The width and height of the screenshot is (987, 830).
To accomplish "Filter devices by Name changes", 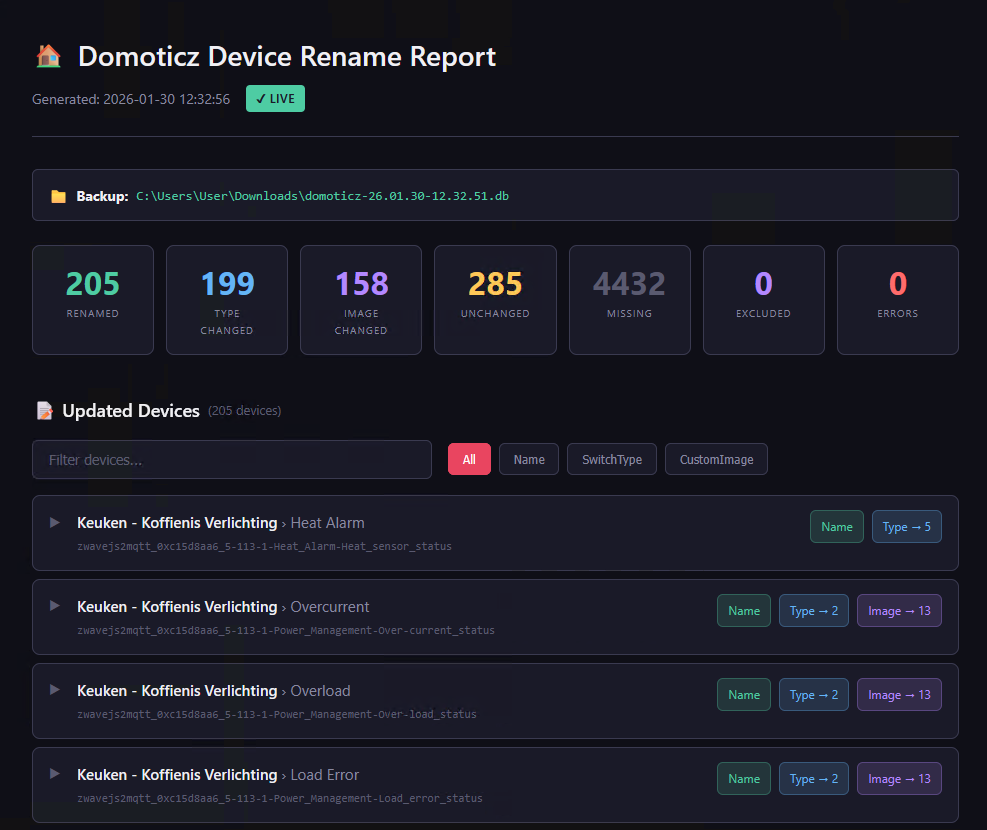I will click(x=529, y=460).
